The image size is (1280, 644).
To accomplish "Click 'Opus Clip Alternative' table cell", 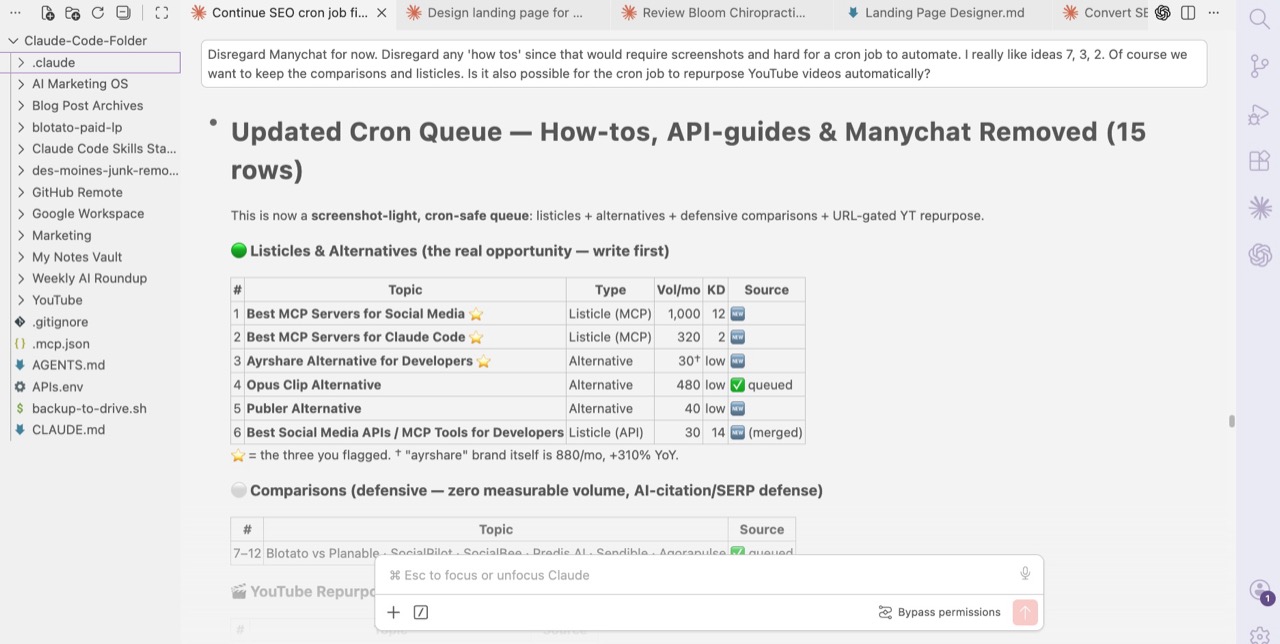I will coord(405,385).
